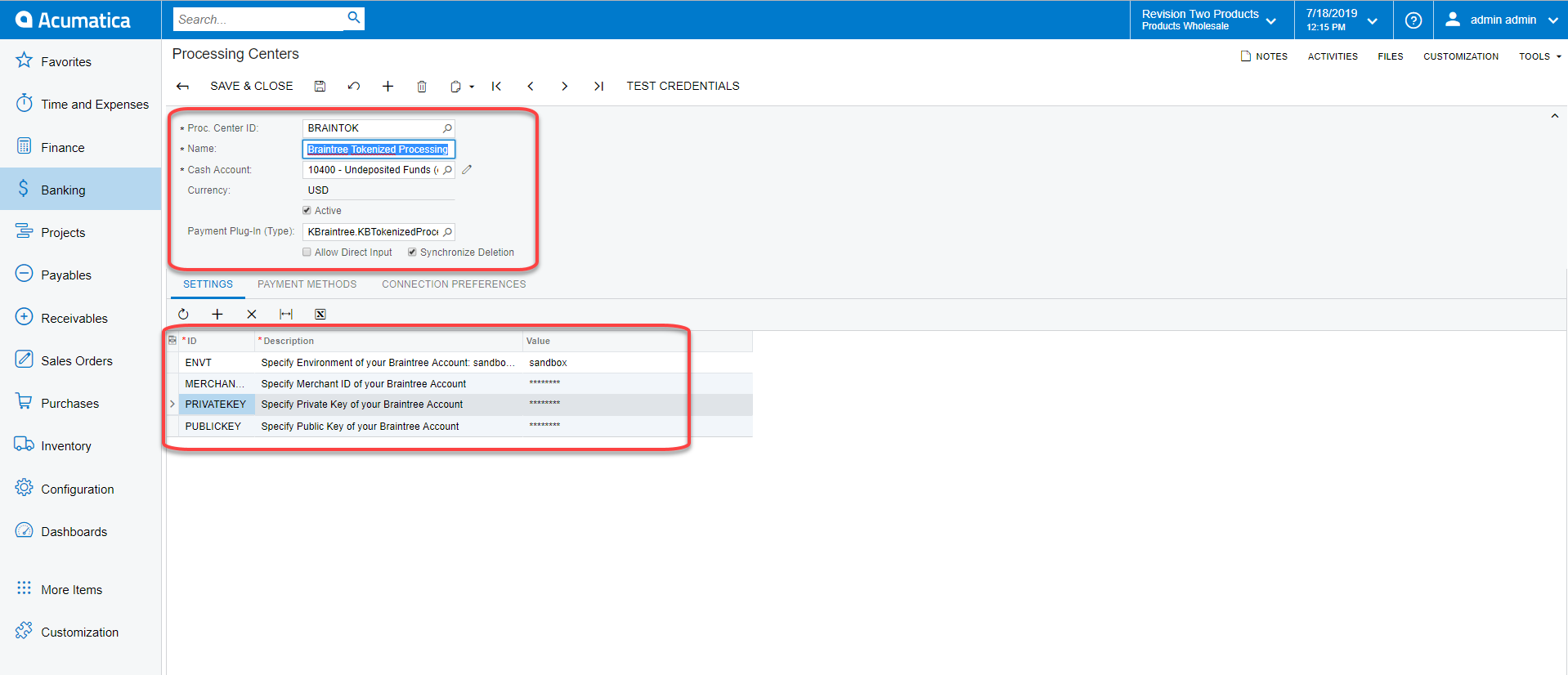Viewport: 1568px width, 675px height.
Task: Open the Activities panel
Action: click(1333, 56)
